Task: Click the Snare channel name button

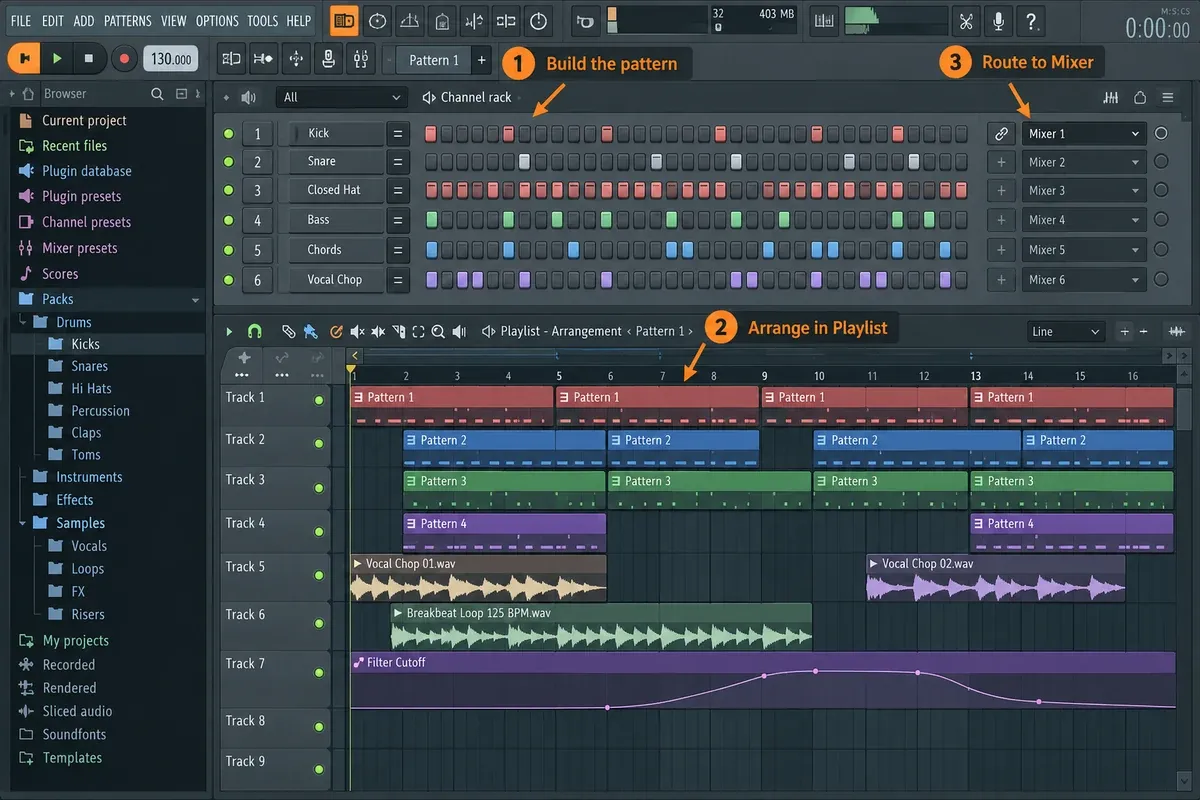Action: click(x=337, y=162)
